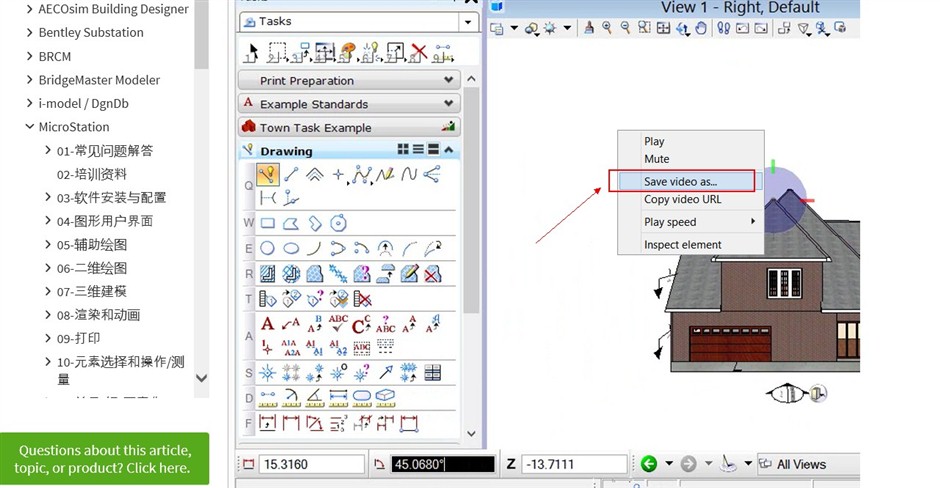
Task: Choose Save video as... in context menu
Action: [x=691, y=181]
